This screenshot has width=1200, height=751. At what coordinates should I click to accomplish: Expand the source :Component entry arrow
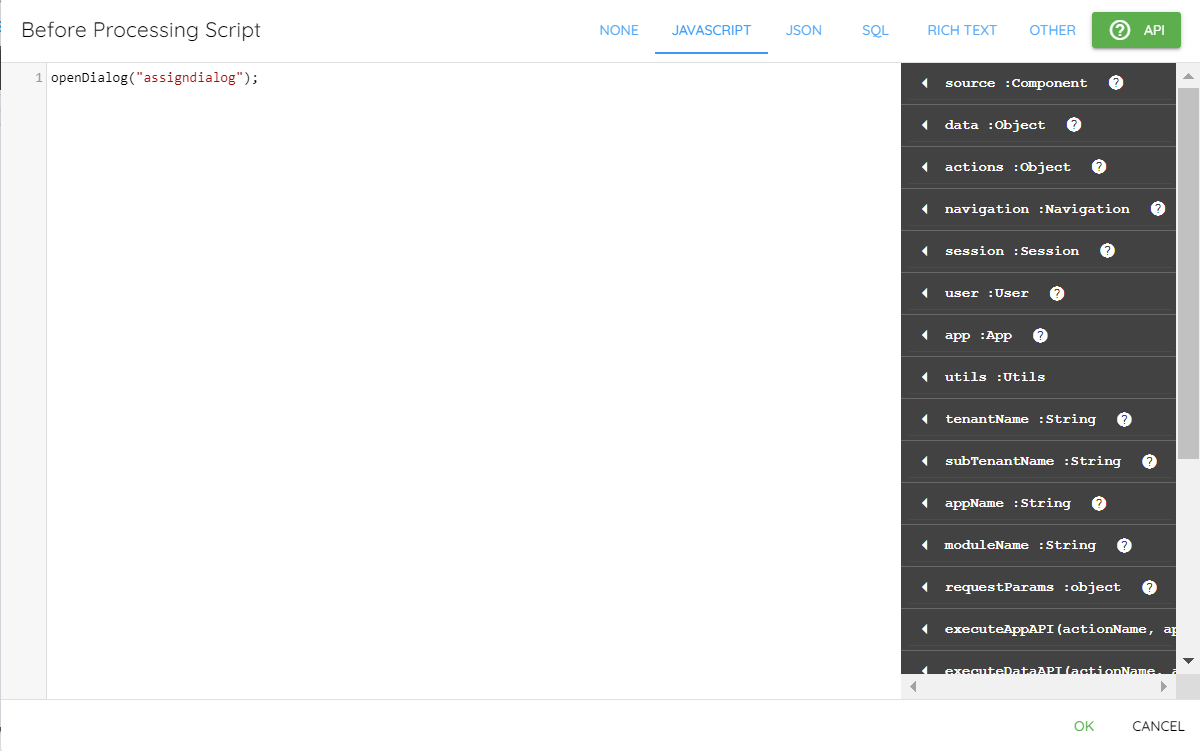tap(924, 83)
